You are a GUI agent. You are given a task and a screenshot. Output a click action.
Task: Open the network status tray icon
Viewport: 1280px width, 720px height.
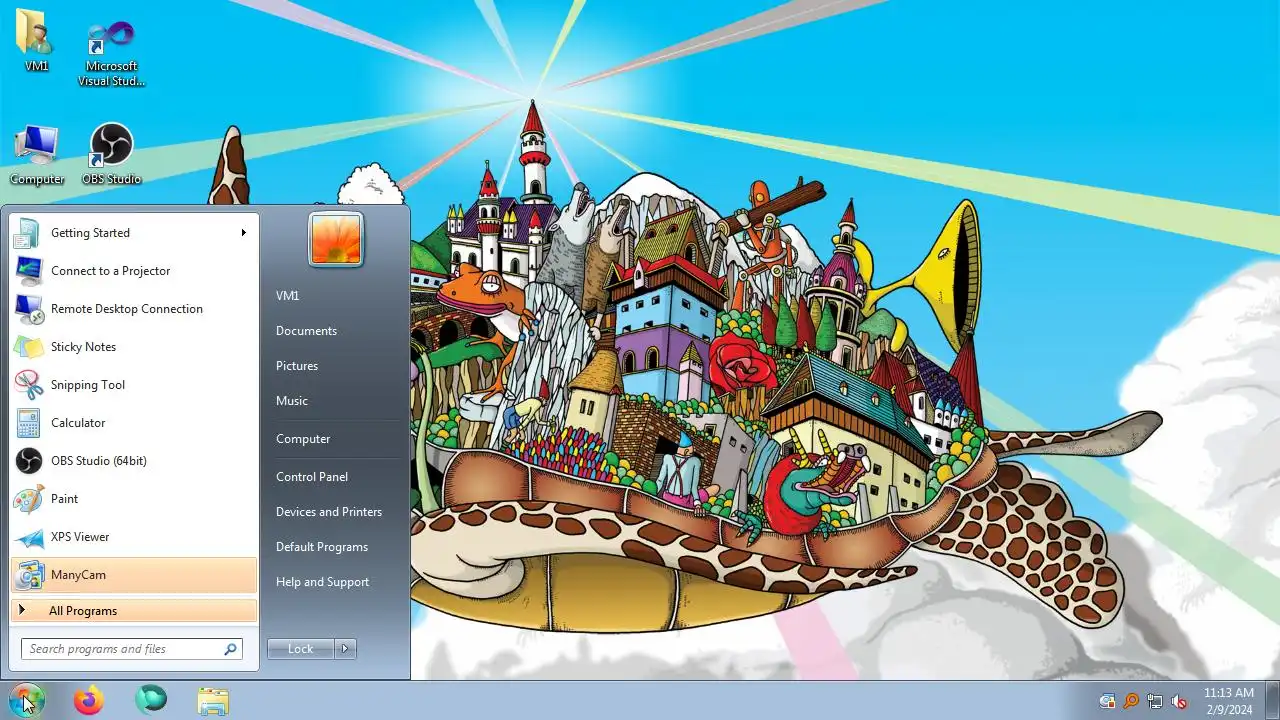click(1155, 701)
